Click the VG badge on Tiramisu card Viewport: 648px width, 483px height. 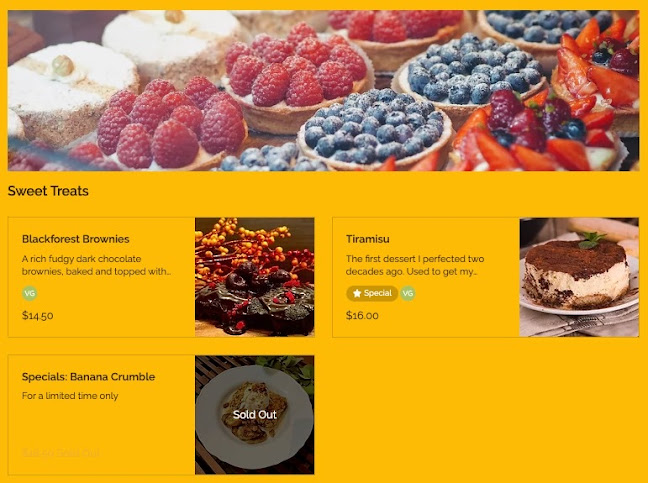click(x=408, y=293)
